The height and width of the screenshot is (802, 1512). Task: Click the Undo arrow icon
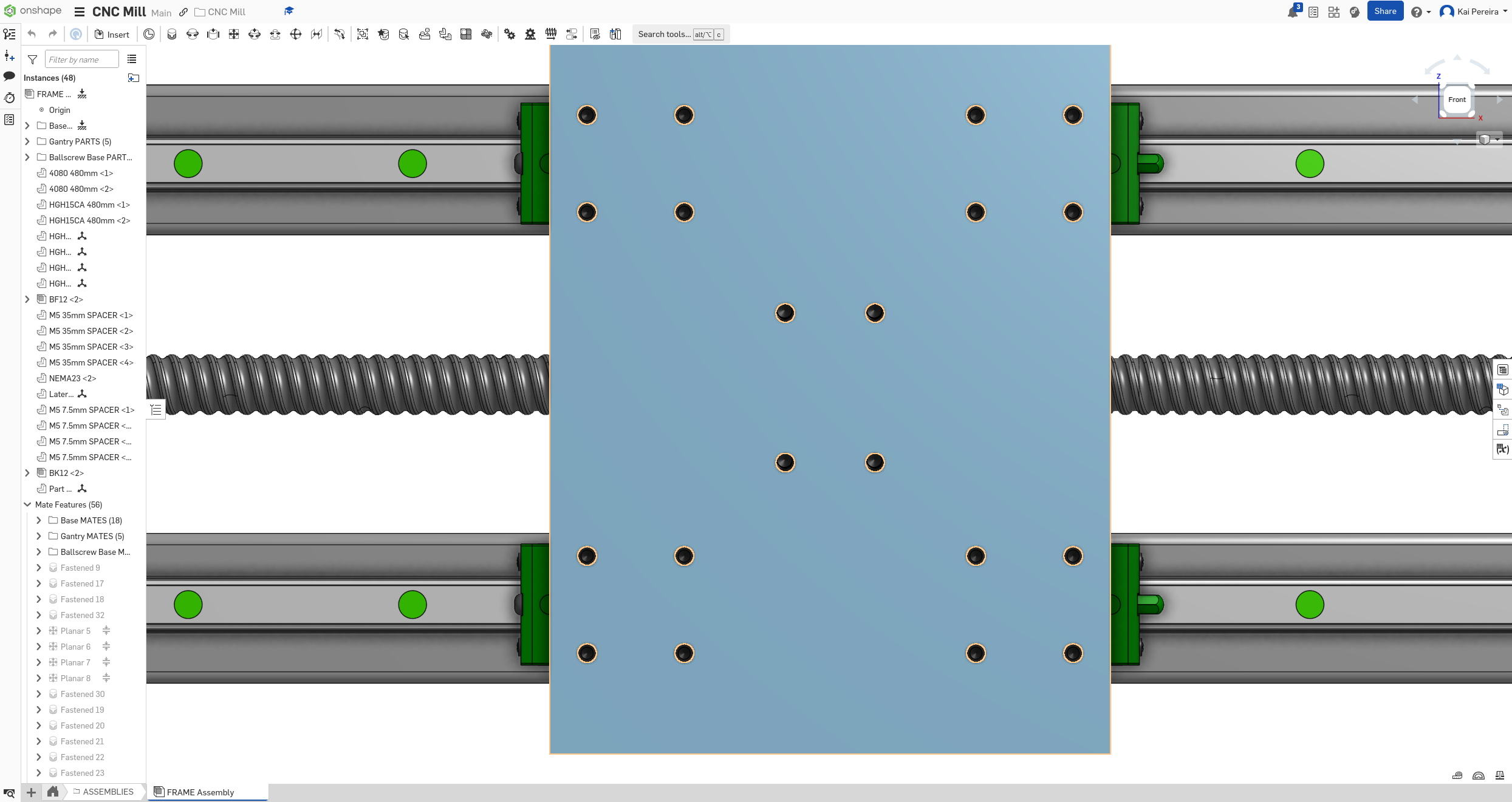32,35
